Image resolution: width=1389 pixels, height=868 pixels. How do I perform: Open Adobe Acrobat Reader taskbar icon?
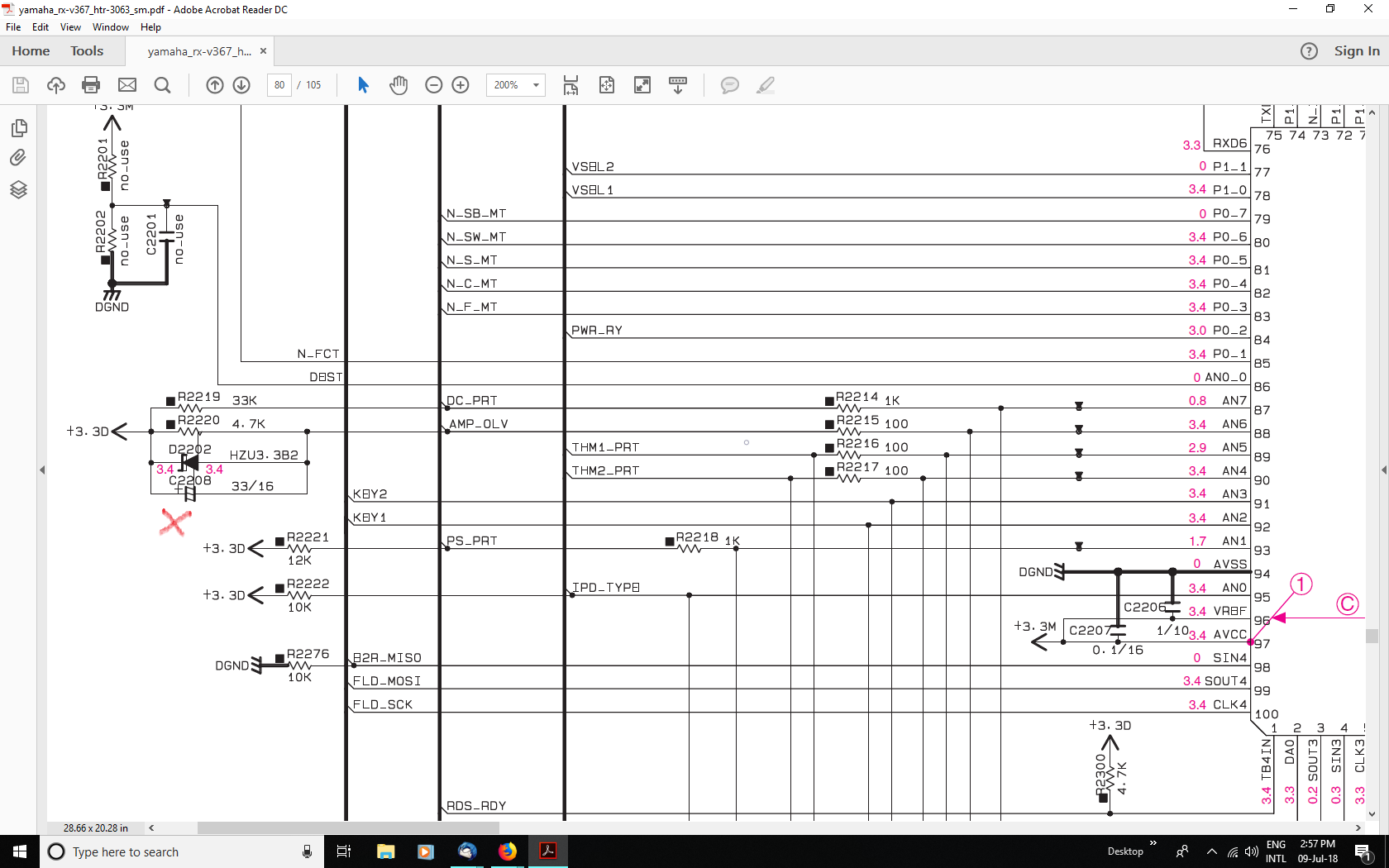pyautogui.click(x=548, y=851)
